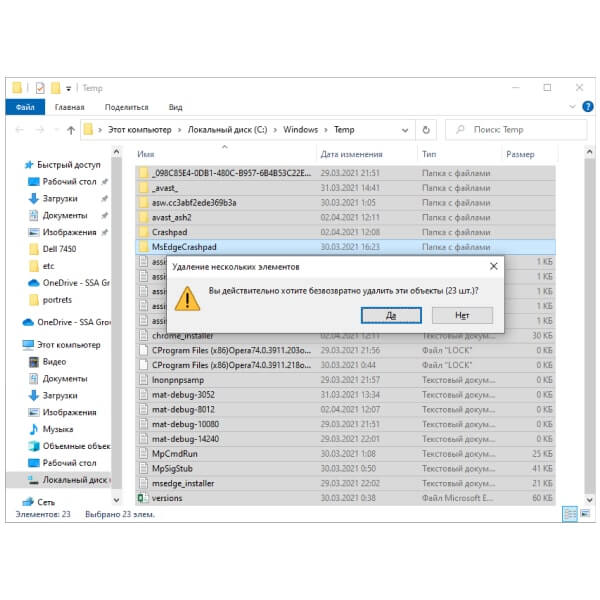Select the mat-debug-10080 file name
The width and height of the screenshot is (600, 600).
186,424
